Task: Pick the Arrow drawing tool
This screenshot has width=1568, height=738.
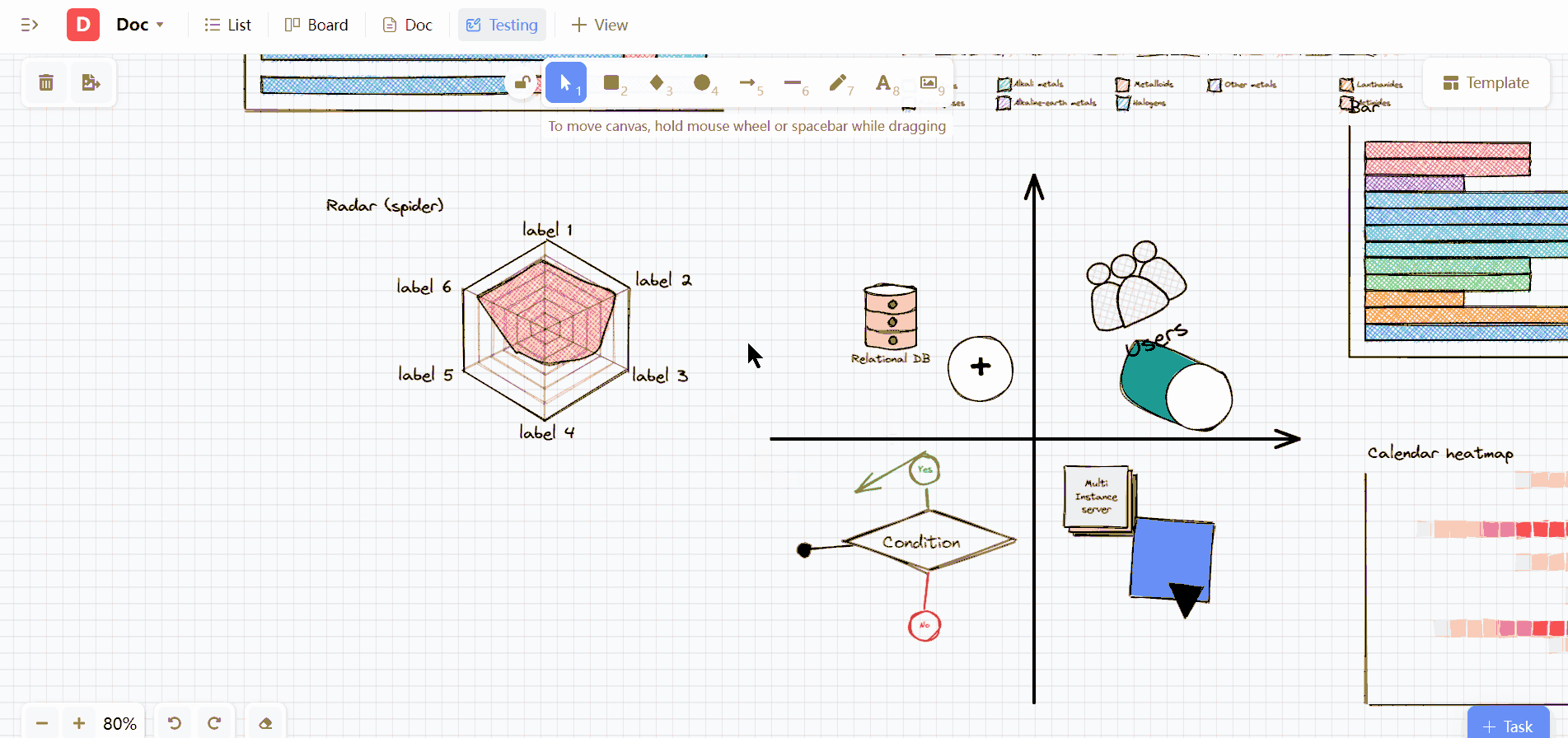Action: point(747,82)
